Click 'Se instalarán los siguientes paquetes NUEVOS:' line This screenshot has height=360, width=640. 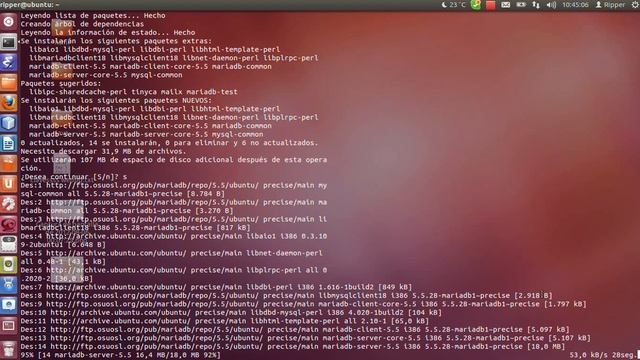pos(116,100)
